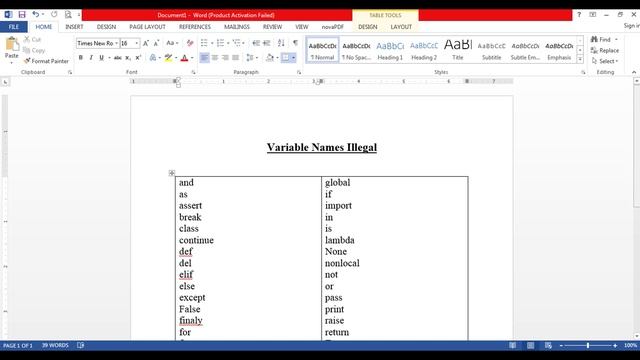Click the word "lambda" in table

[x=340, y=240]
